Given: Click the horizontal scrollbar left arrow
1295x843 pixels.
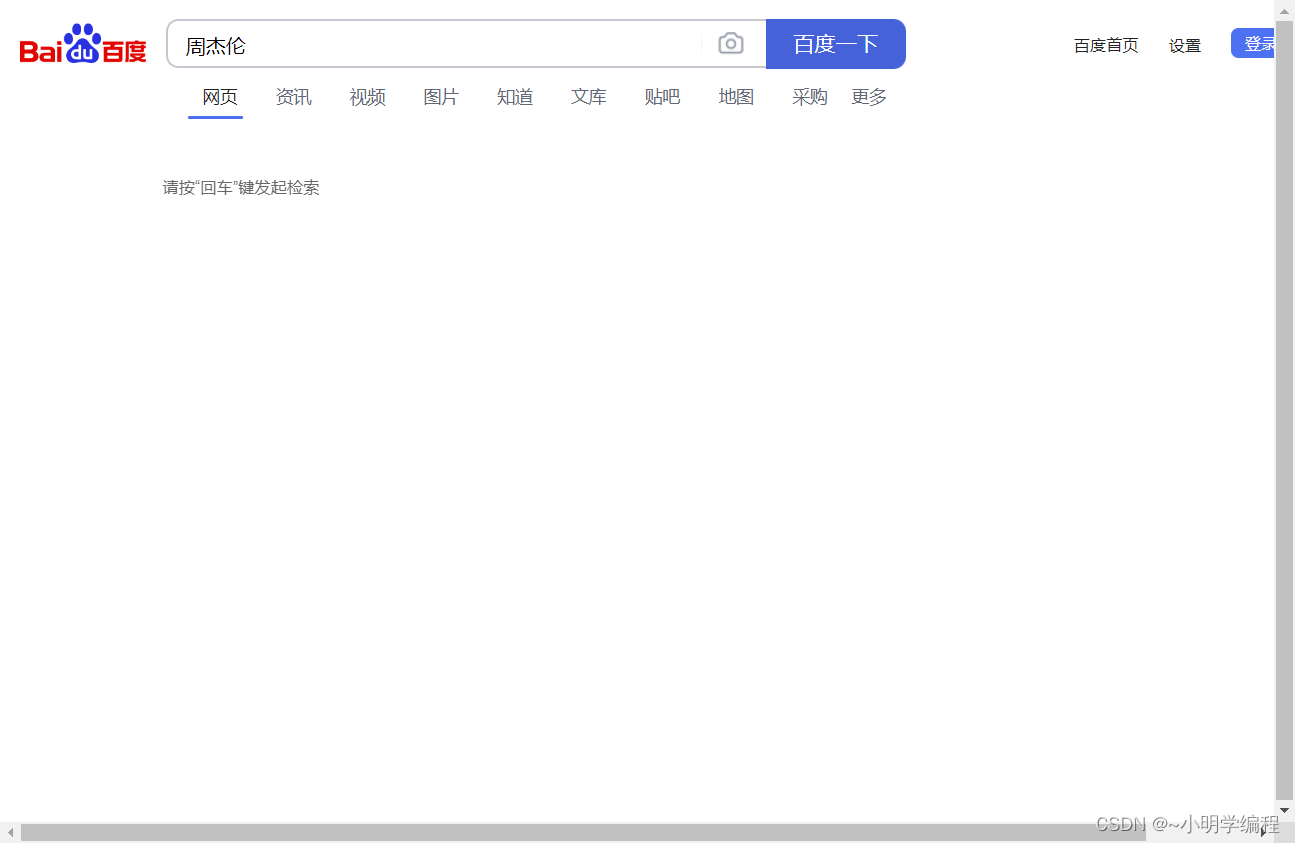Looking at the screenshot, I should point(11,833).
